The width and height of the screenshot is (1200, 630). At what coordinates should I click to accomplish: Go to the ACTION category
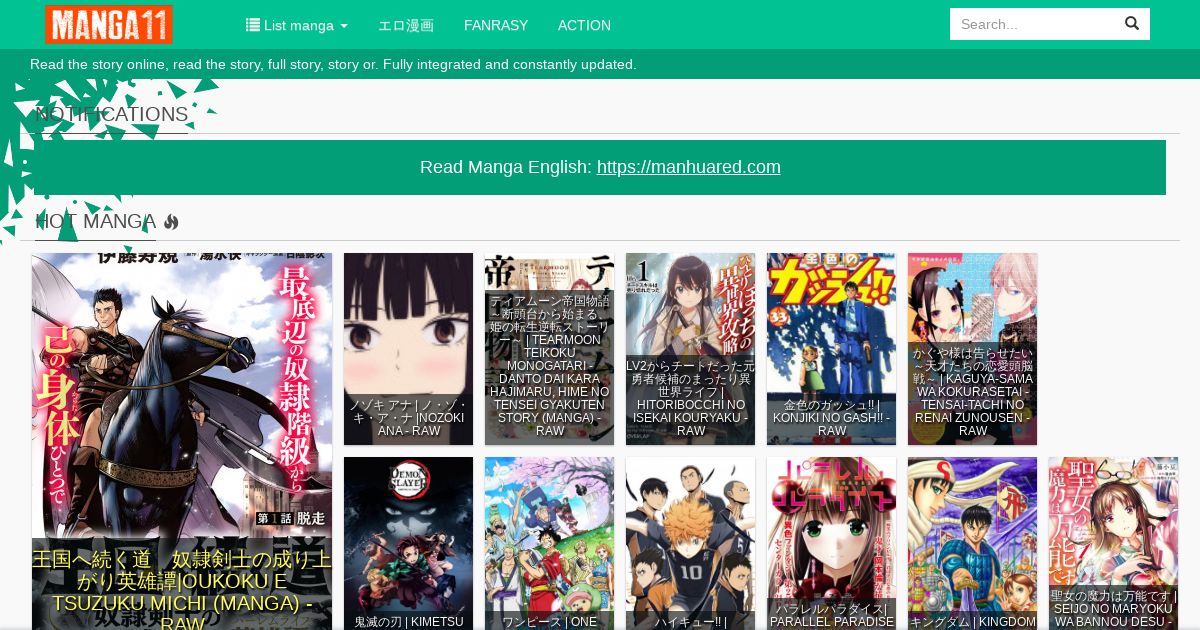click(584, 25)
